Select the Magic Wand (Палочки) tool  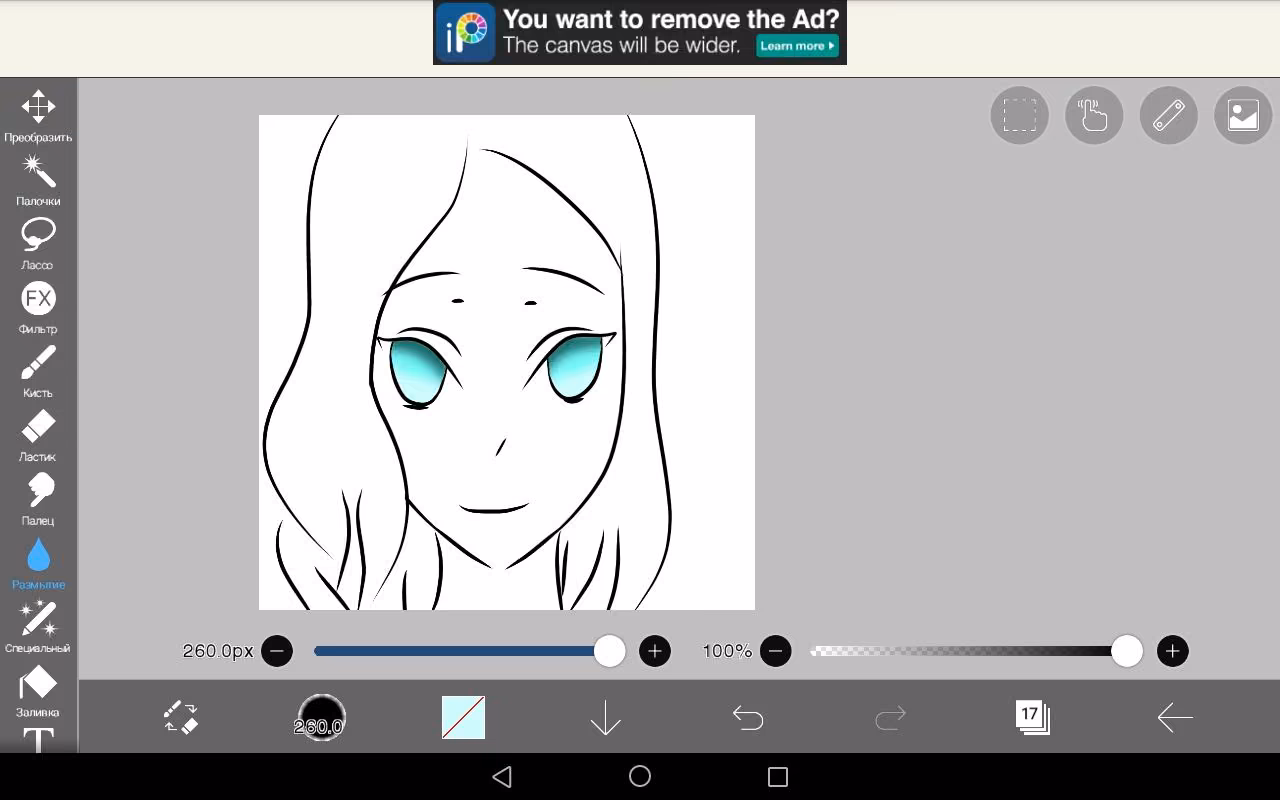click(38, 179)
